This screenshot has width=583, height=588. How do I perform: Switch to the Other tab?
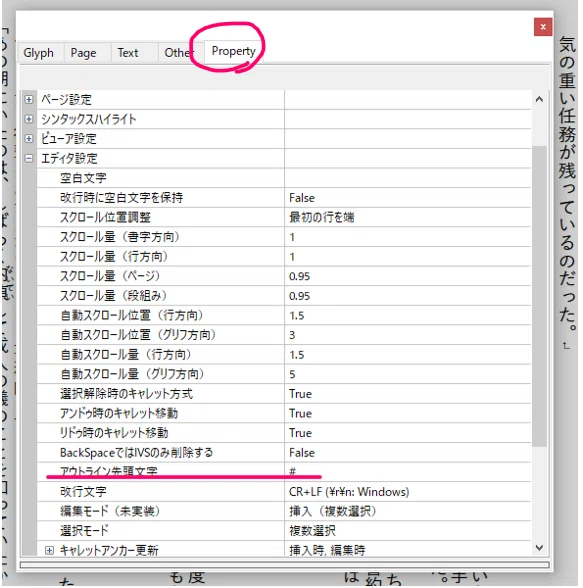[x=179, y=52]
